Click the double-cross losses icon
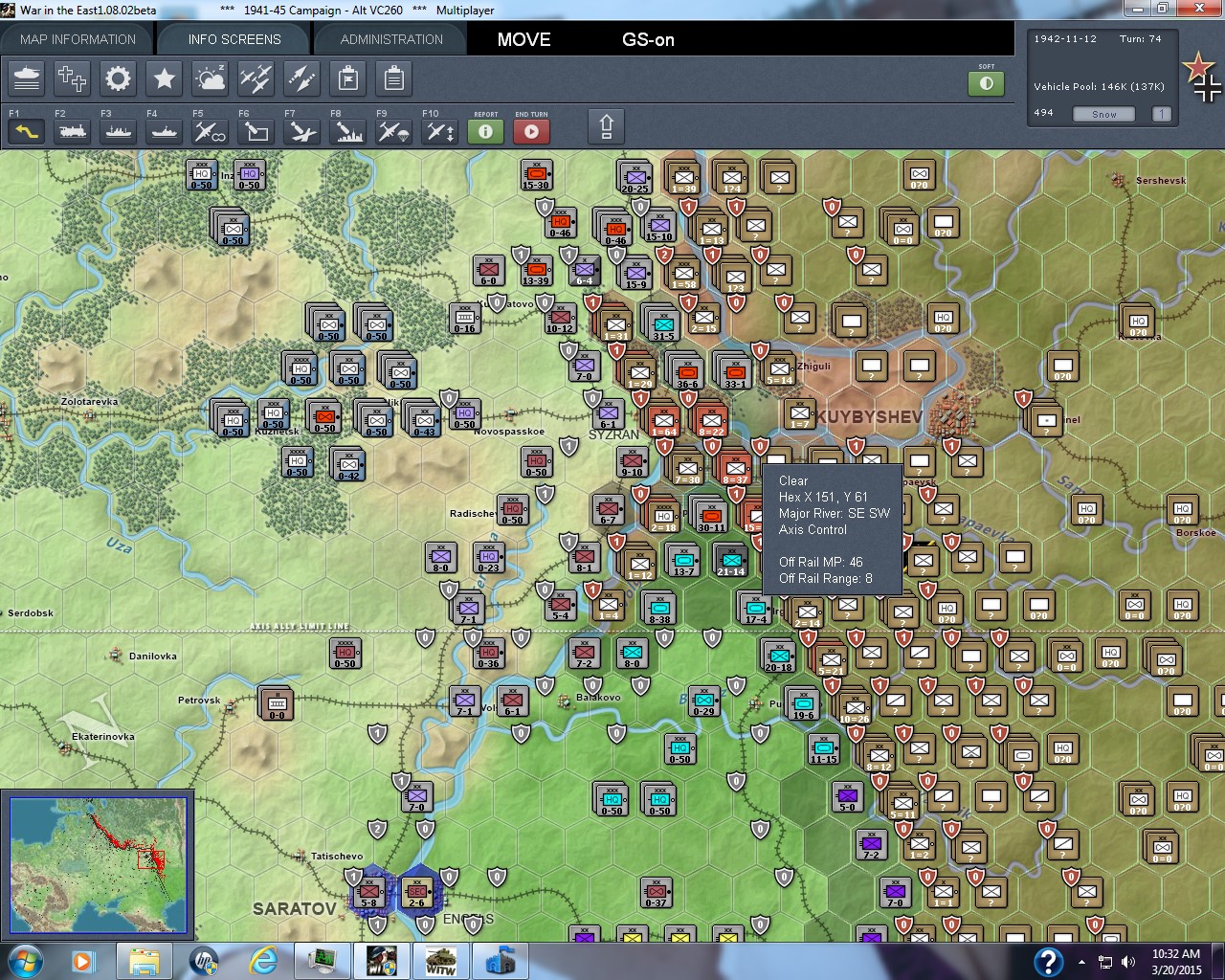The image size is (1225, 980). (73, 78)
